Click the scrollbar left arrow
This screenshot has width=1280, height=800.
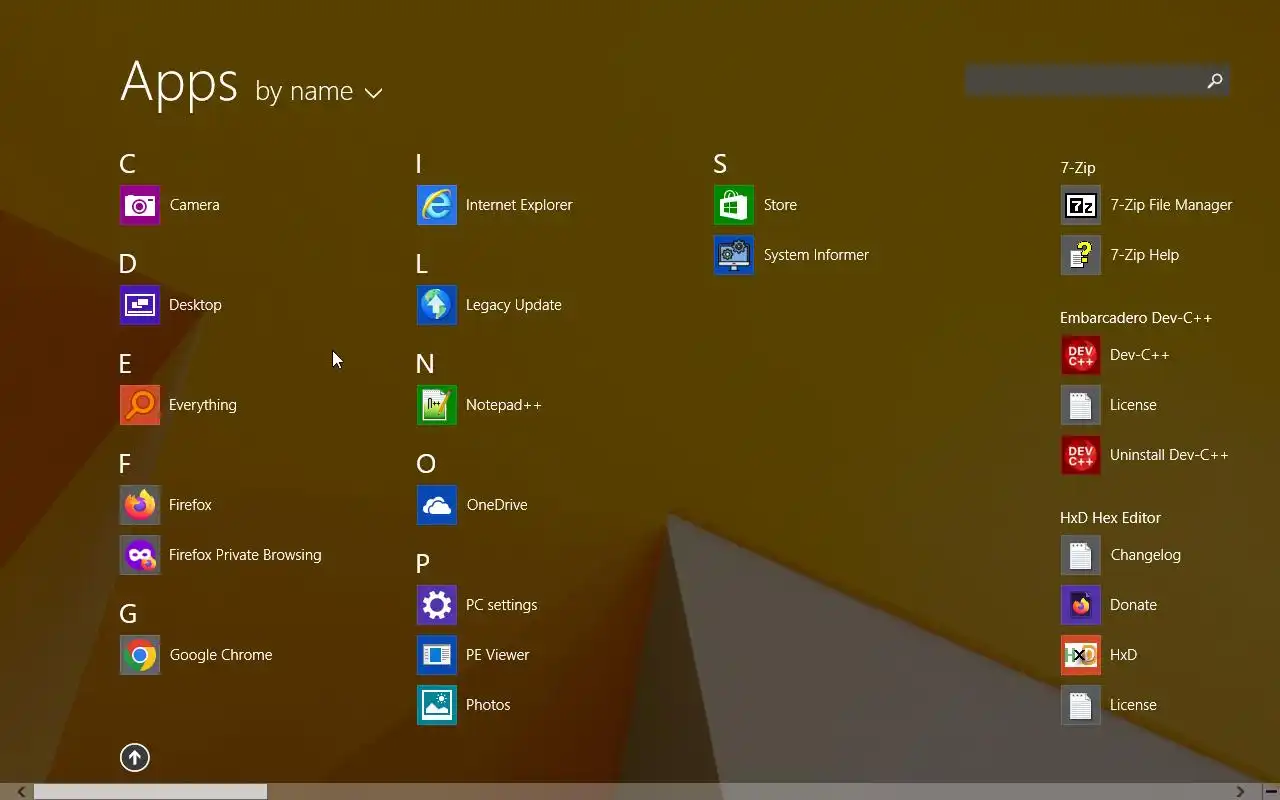(x=21, y=791)
